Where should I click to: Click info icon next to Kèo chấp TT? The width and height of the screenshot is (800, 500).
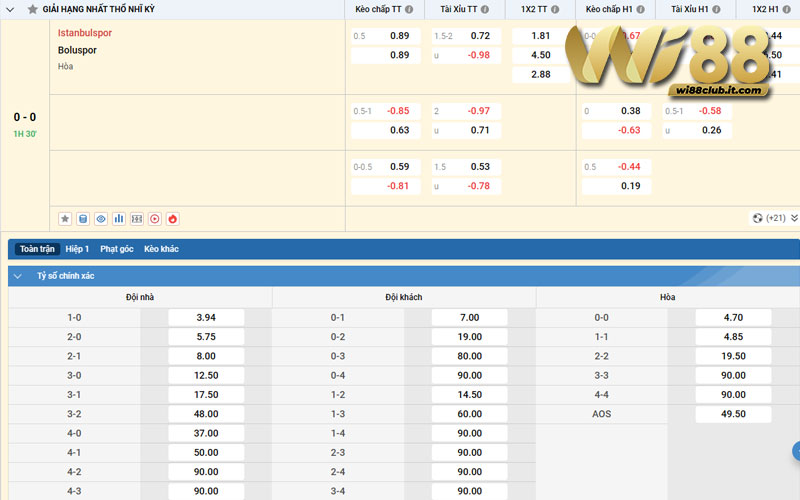[409, 9]
